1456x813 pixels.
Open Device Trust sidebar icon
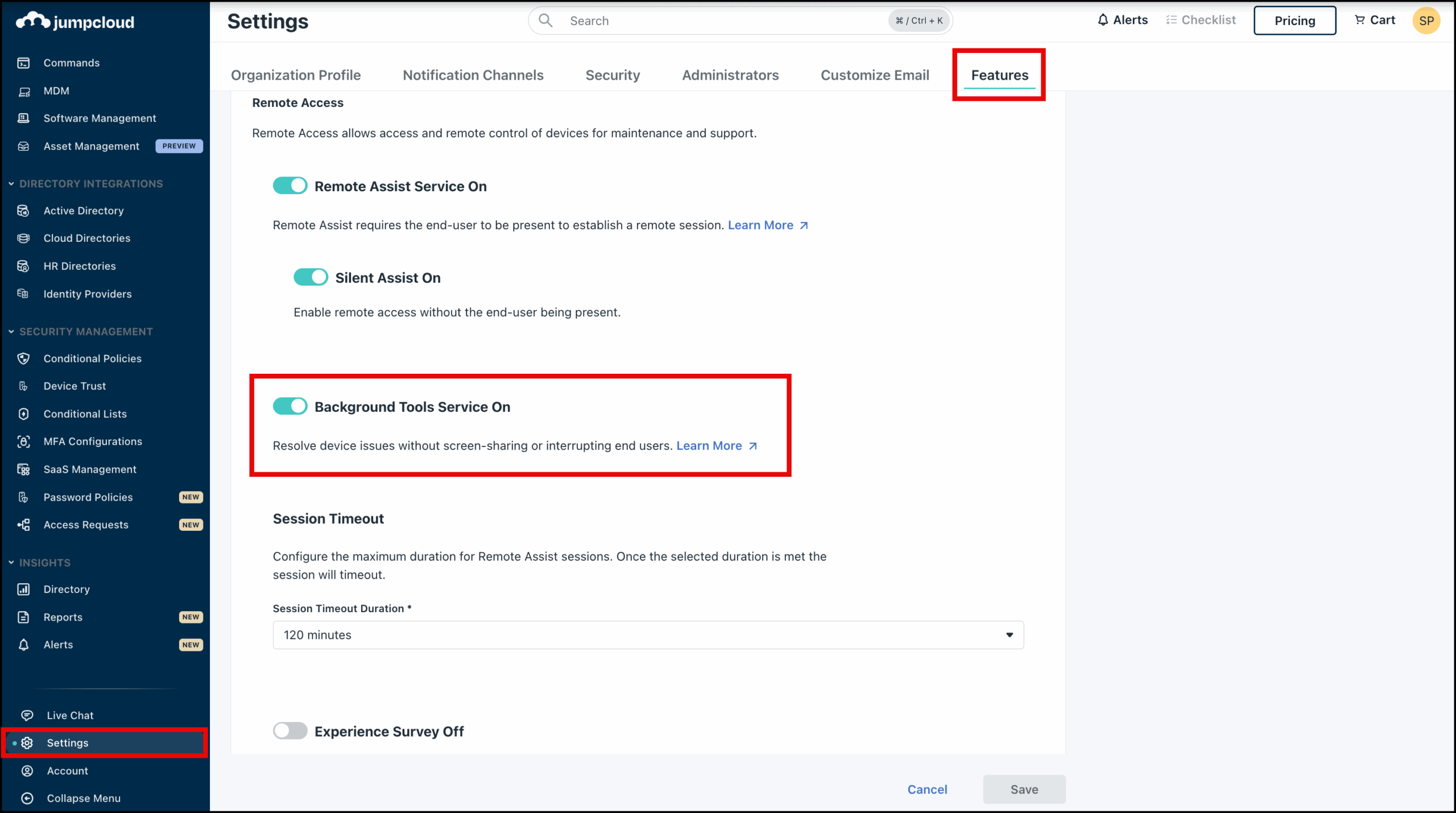(23, 386)
